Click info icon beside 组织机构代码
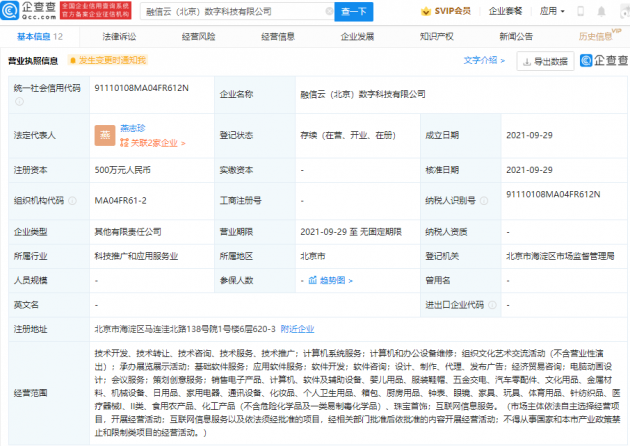Image resolution: width=630 pixels, height=446 pixels. coord(72,200)
